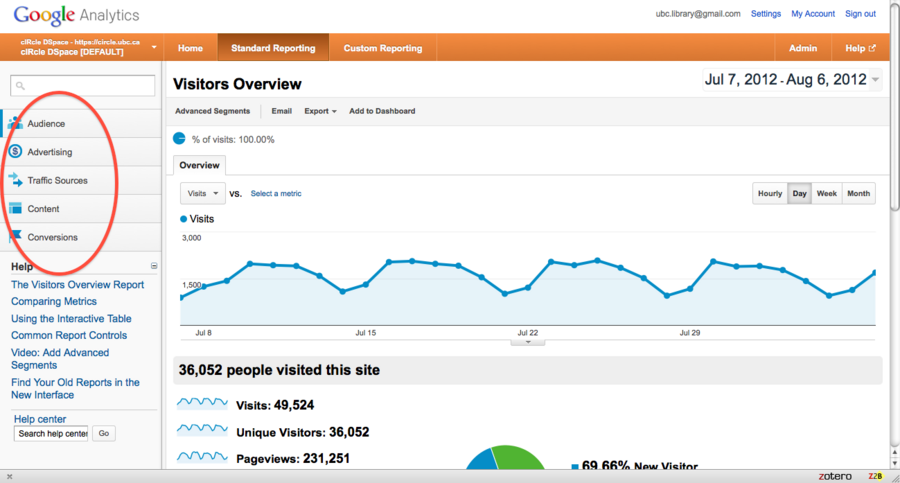Click the Search help center input field
Screen dimensions: 900x483
(x=51, y=433)
